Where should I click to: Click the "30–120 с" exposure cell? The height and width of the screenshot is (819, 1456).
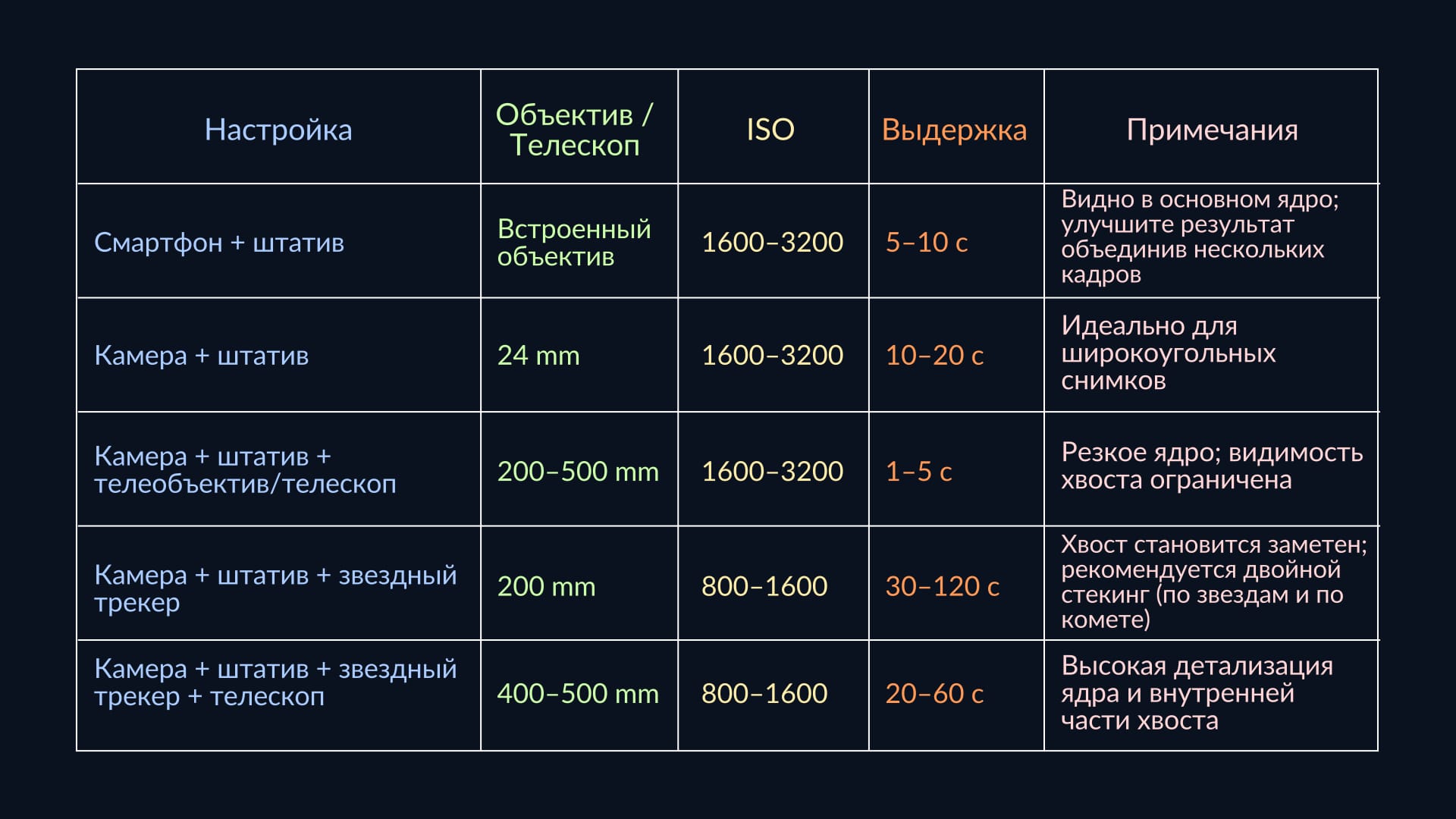(943, 586)
